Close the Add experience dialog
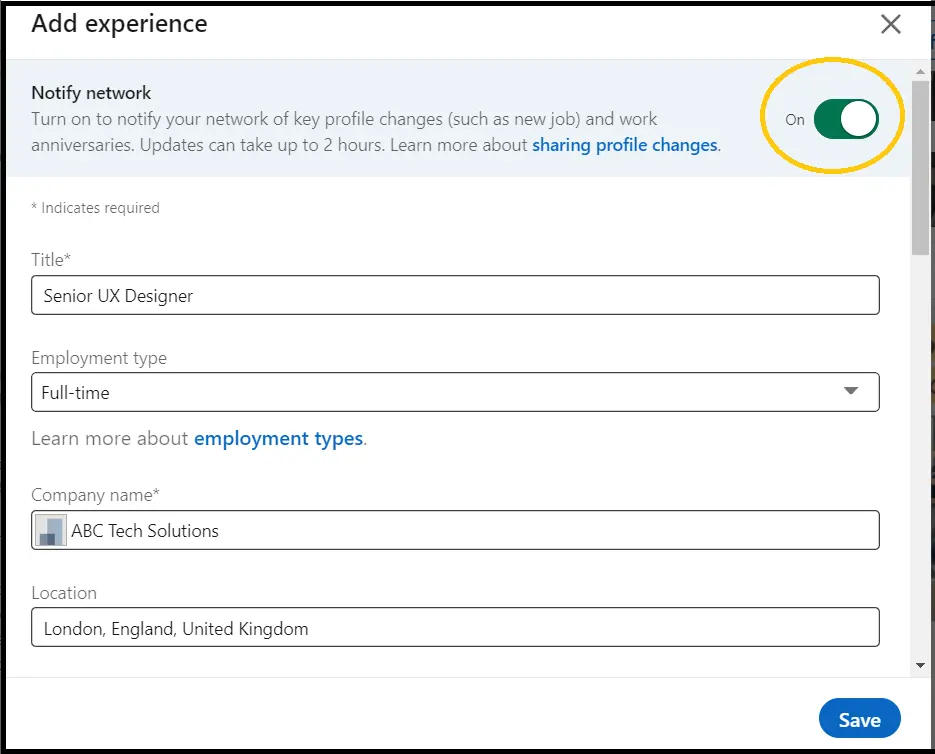The height and width of the screenshot is (754, 935). pyautogui.click(x=890, y=24)
